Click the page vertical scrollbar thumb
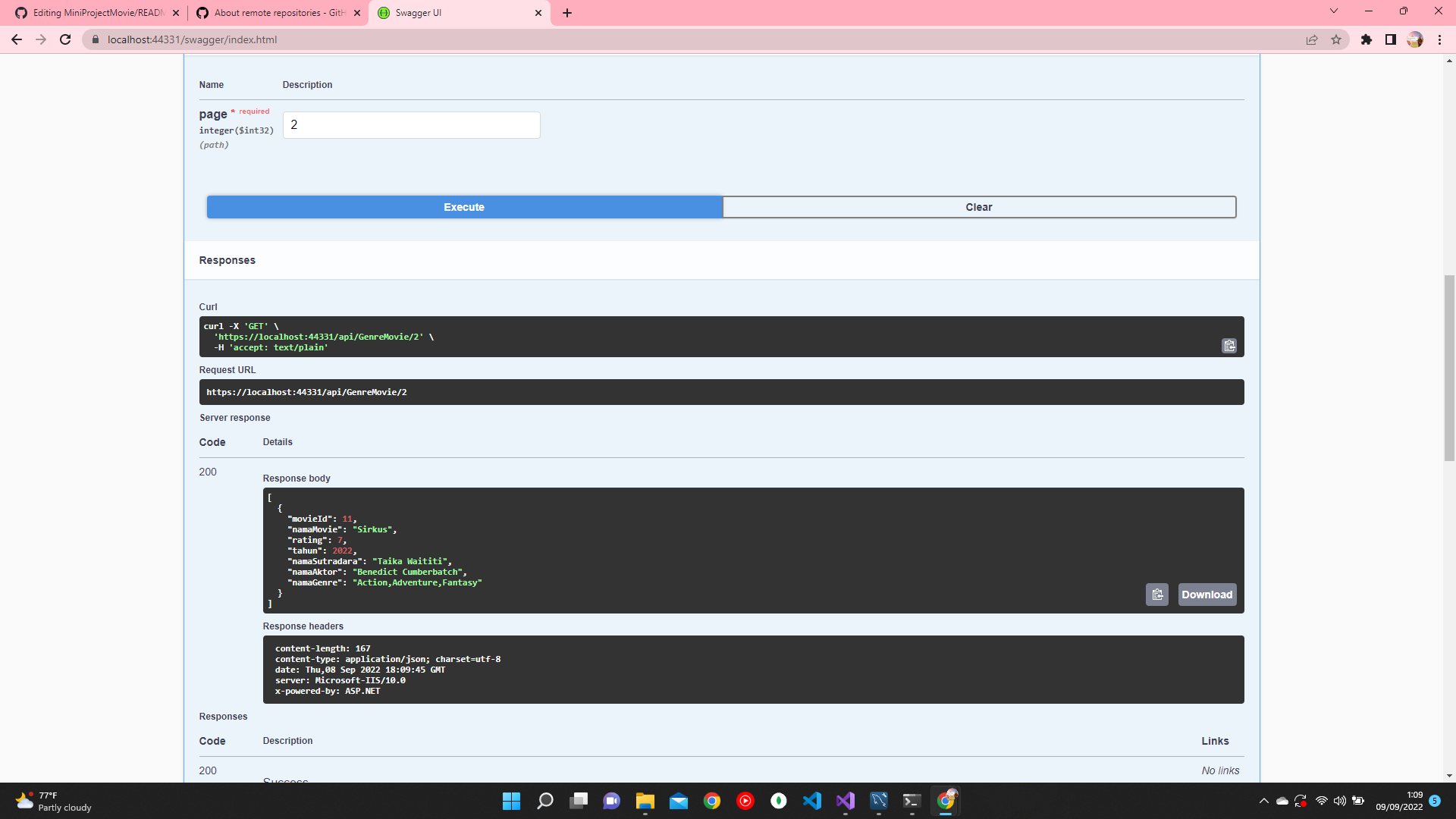The height and width of the screenshot is (819, 1456). point(1449,368)
